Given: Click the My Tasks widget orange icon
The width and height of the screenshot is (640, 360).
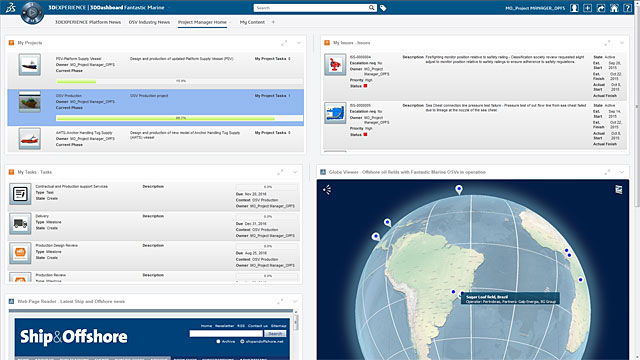Looking at the screenshot, I should tap(11, 172).
